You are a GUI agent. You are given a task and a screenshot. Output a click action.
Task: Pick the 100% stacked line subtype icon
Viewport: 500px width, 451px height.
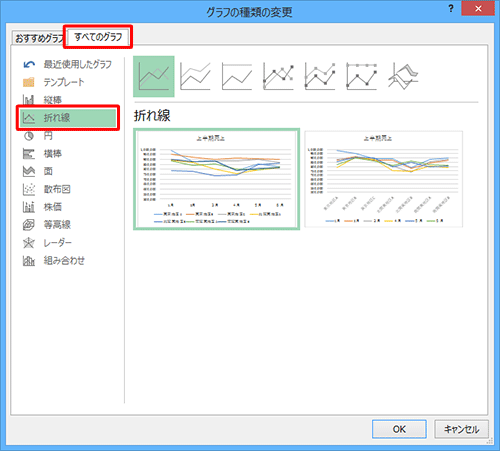click(x=237, y=76)
